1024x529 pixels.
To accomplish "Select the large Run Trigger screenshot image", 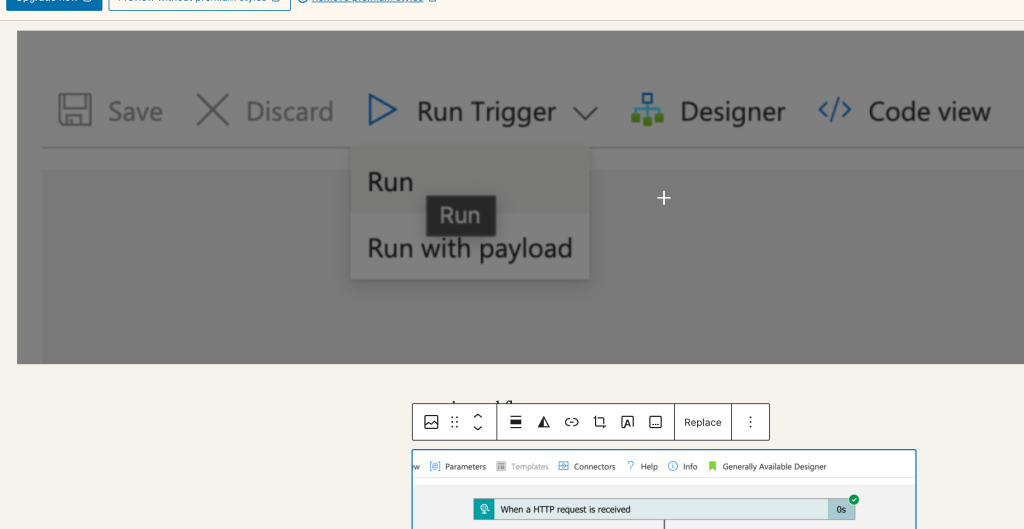I will (x=520, y=197).
